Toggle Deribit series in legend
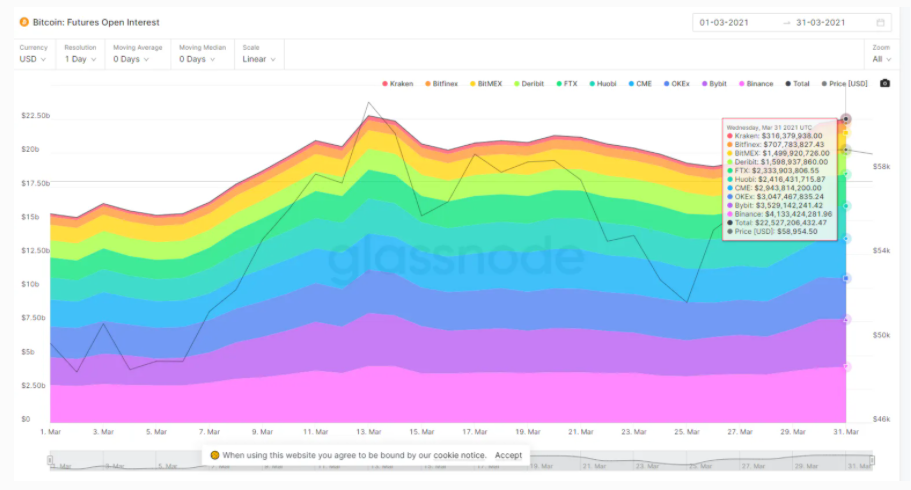The height and width of the screenshot is (490, 911). coord(529,84)
